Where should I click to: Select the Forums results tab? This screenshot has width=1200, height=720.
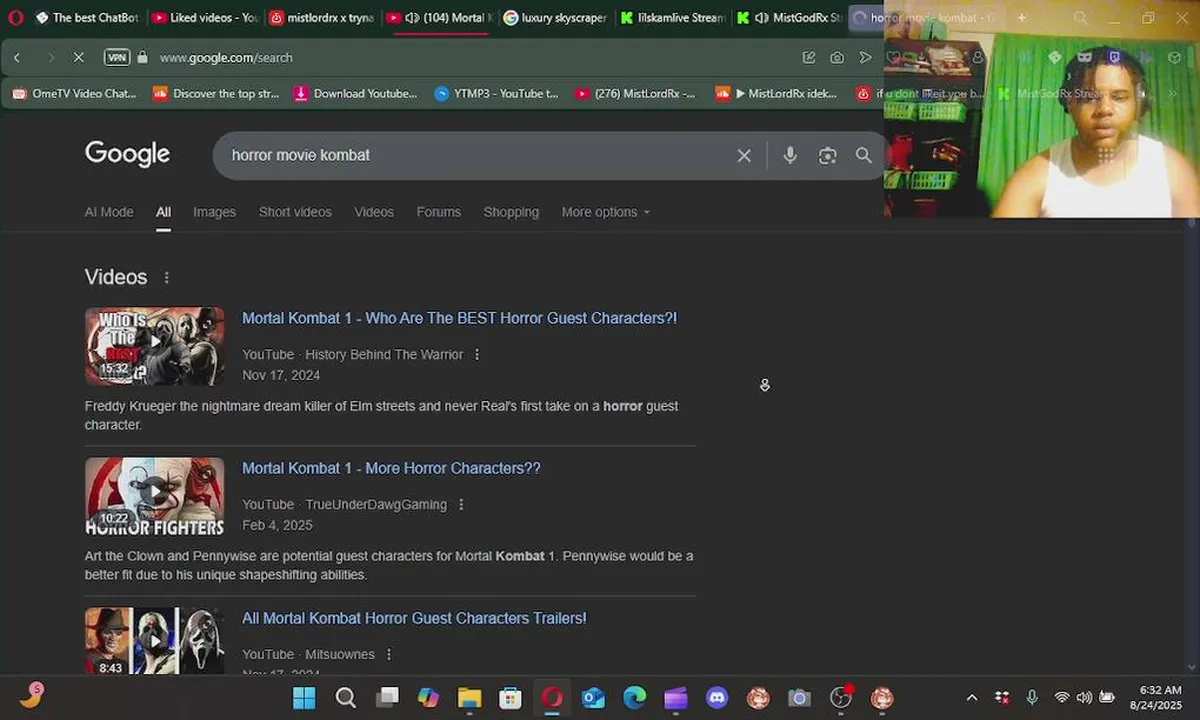pyautogui.click(x=439, y=212)
